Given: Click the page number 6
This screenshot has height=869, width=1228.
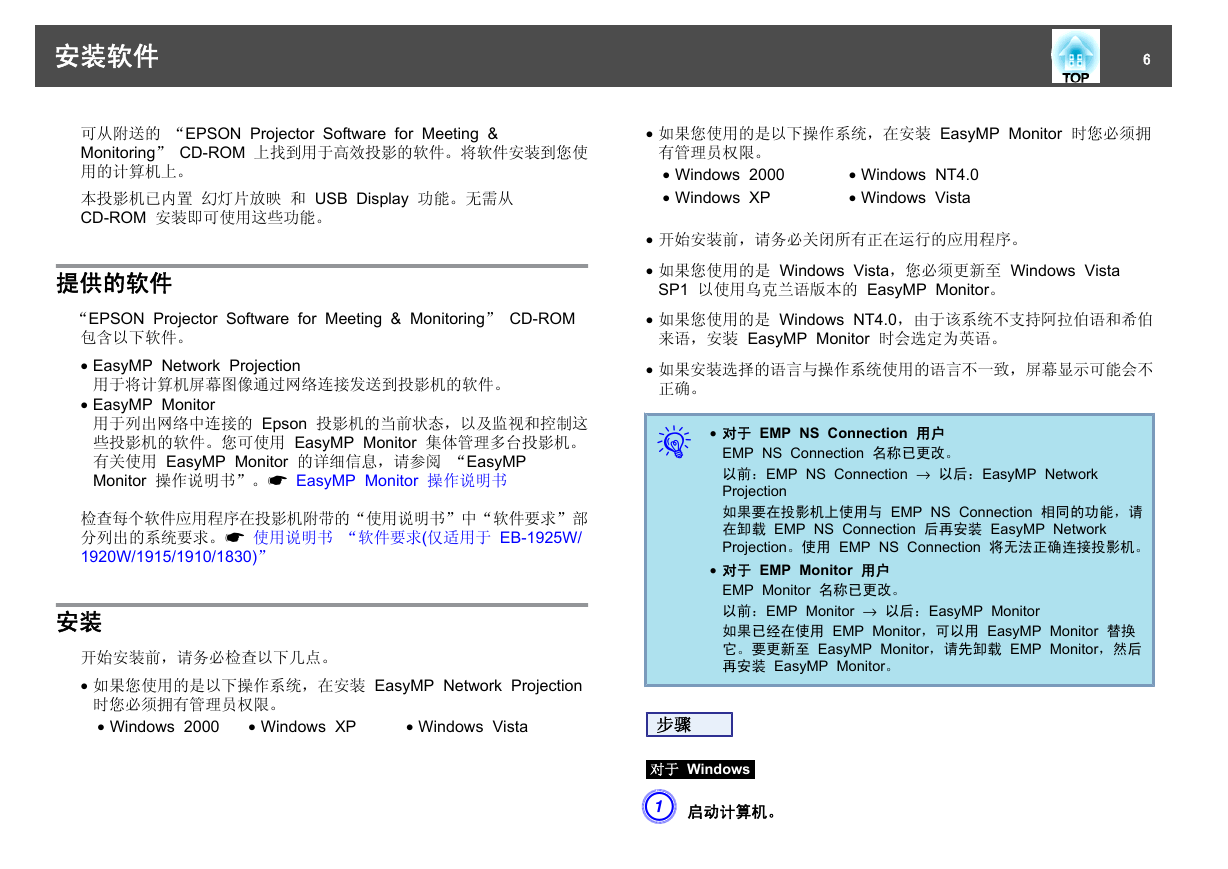Looking at the screenshot, I should coord(1147,59).
